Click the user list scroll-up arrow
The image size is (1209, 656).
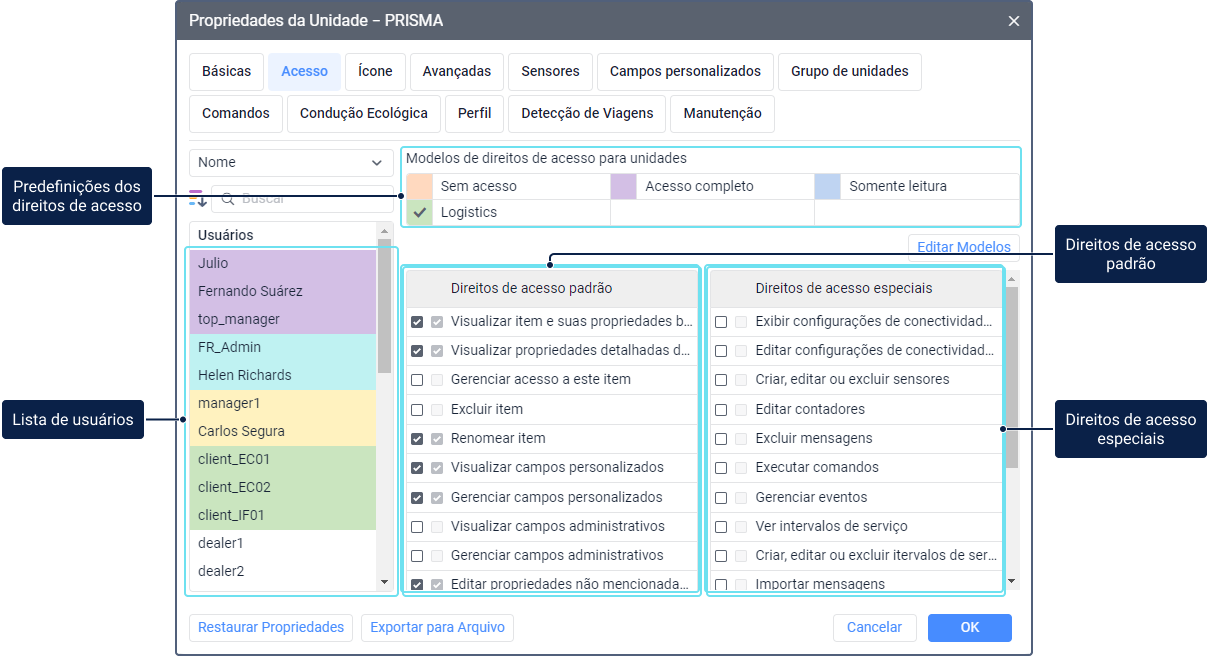[385, 230]
